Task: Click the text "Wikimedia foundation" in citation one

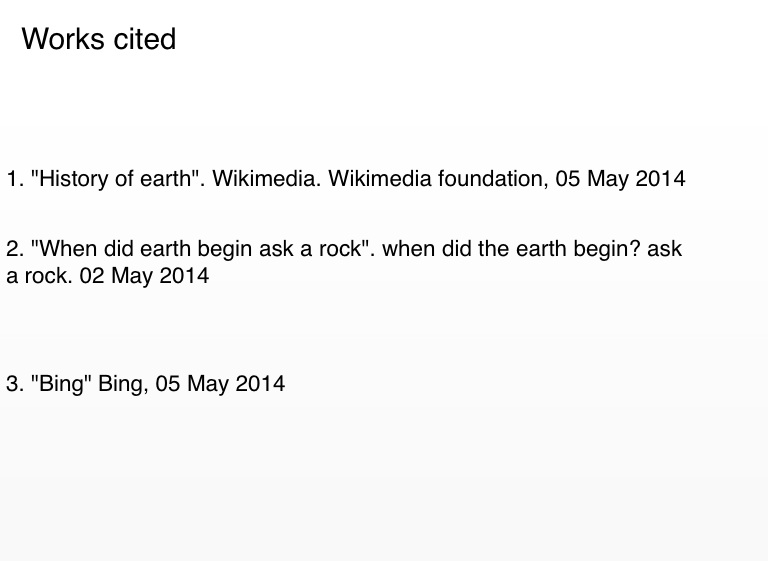Action: 436,179
